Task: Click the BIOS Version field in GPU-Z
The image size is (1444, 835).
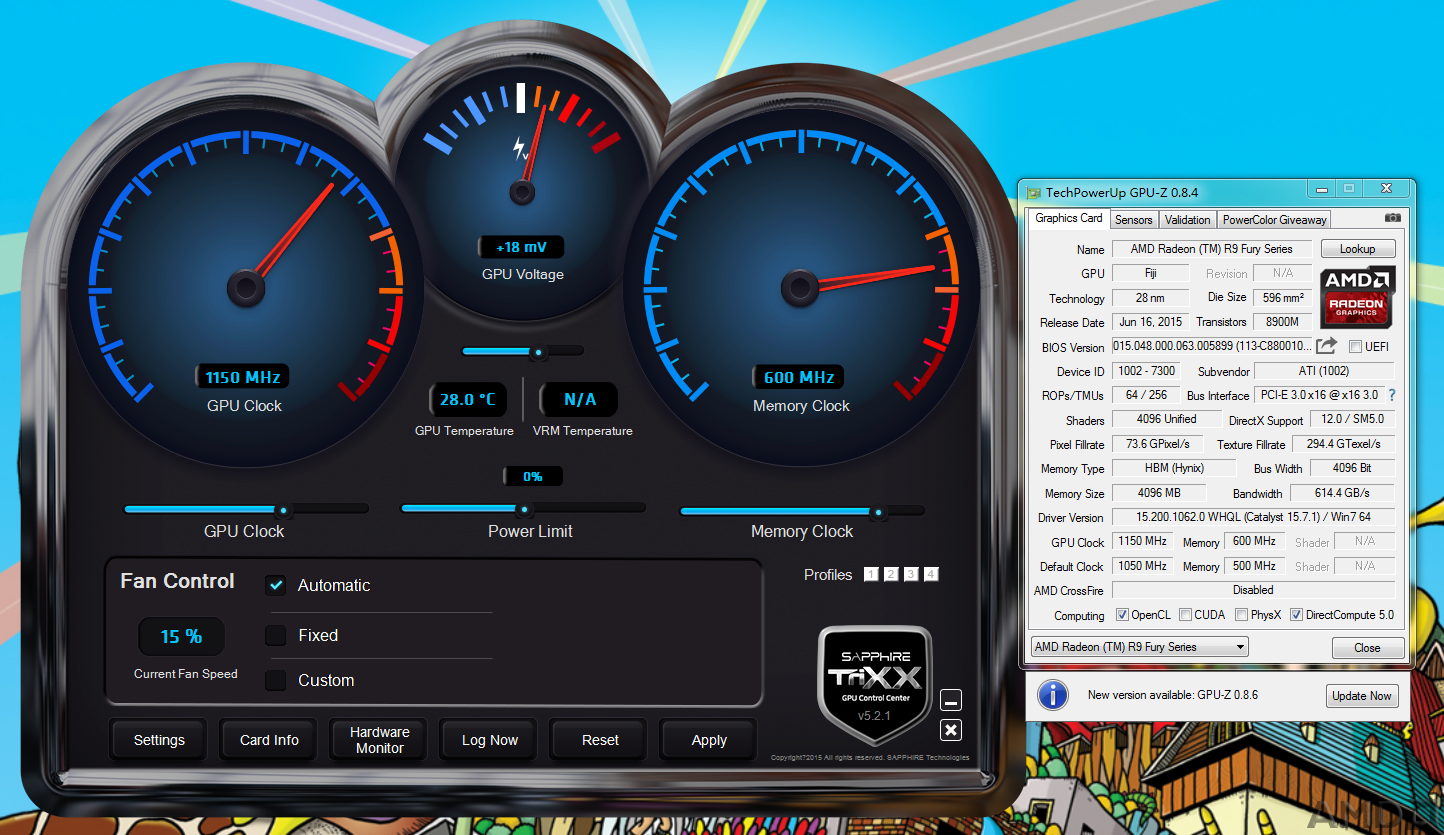Action: [1211, 346]
